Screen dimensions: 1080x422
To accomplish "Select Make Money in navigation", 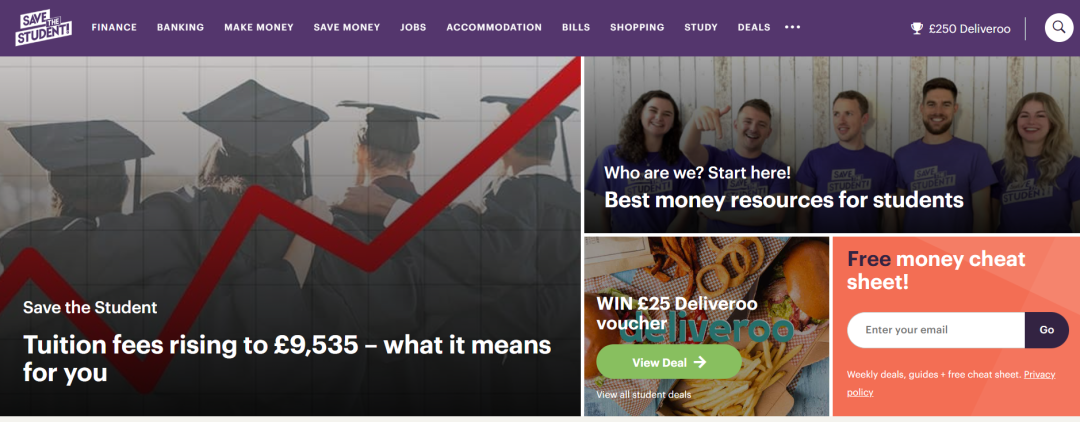I will [259, 28].
